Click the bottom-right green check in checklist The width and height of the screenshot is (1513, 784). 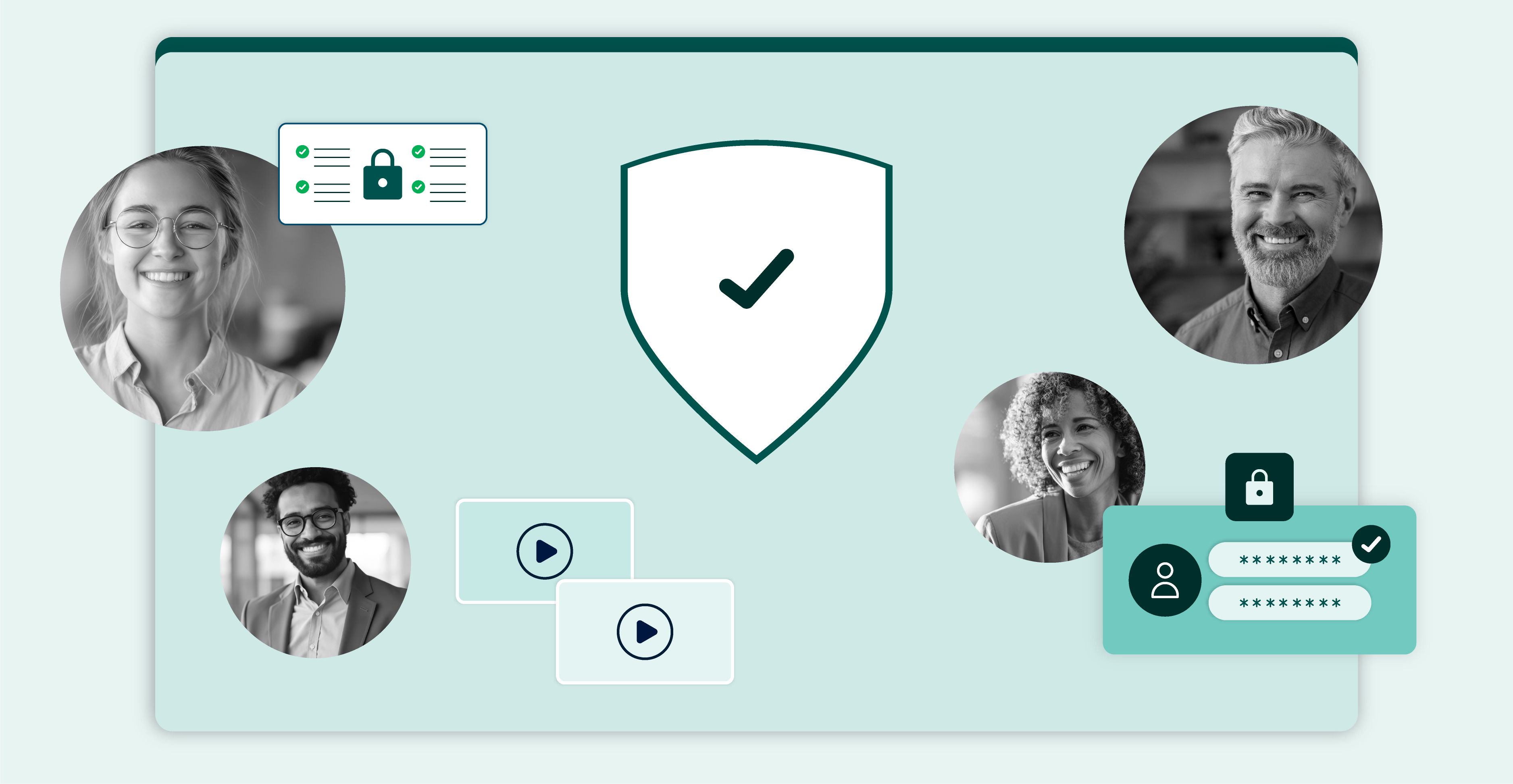coord(418,187)
